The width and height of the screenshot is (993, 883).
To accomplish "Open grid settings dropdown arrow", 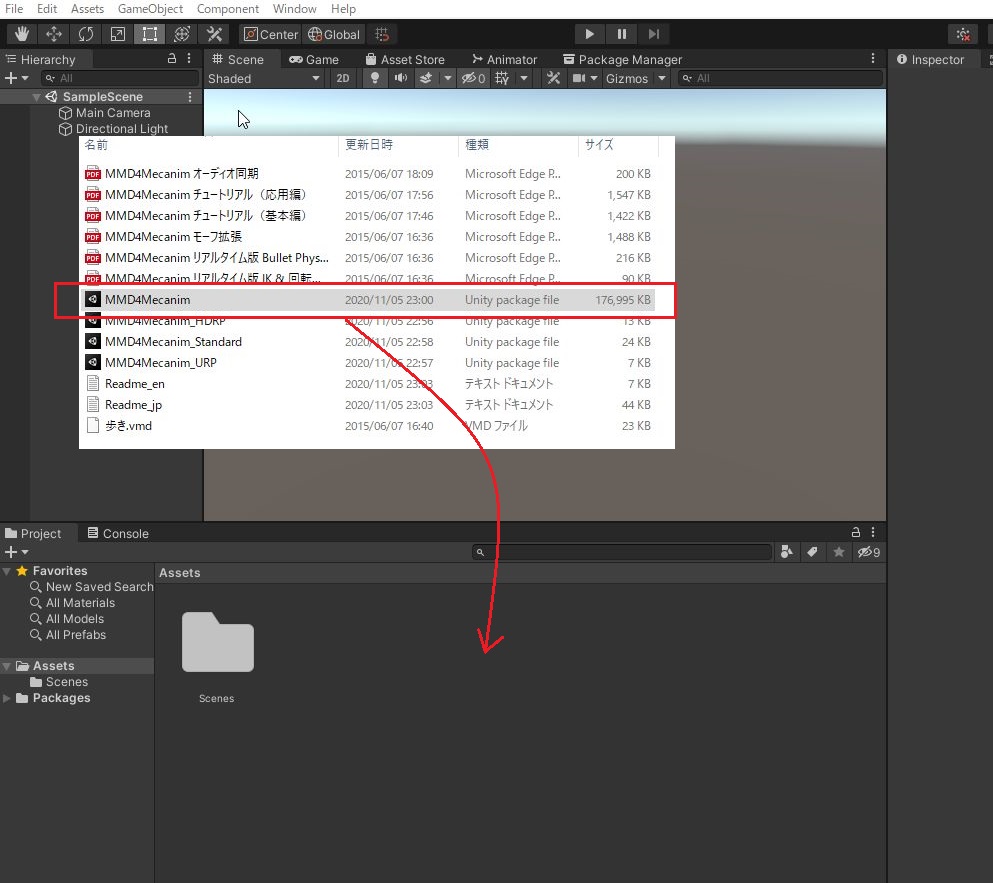I will 524,79.
